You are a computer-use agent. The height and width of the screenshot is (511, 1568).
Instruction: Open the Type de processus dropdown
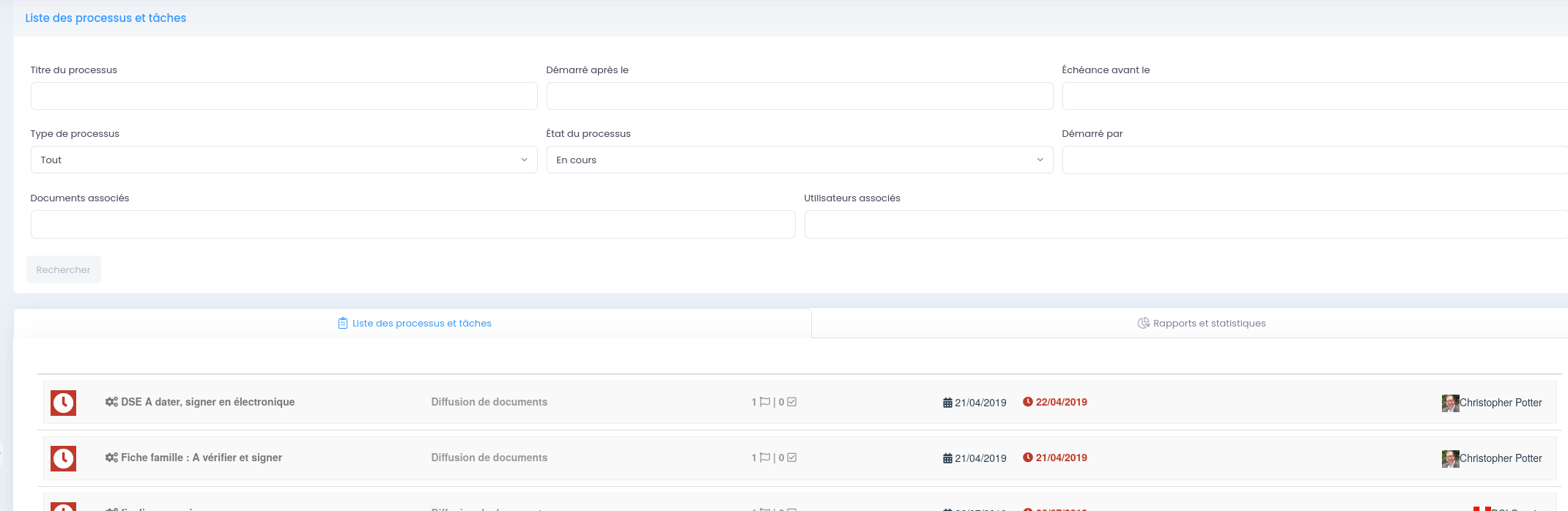284,160
